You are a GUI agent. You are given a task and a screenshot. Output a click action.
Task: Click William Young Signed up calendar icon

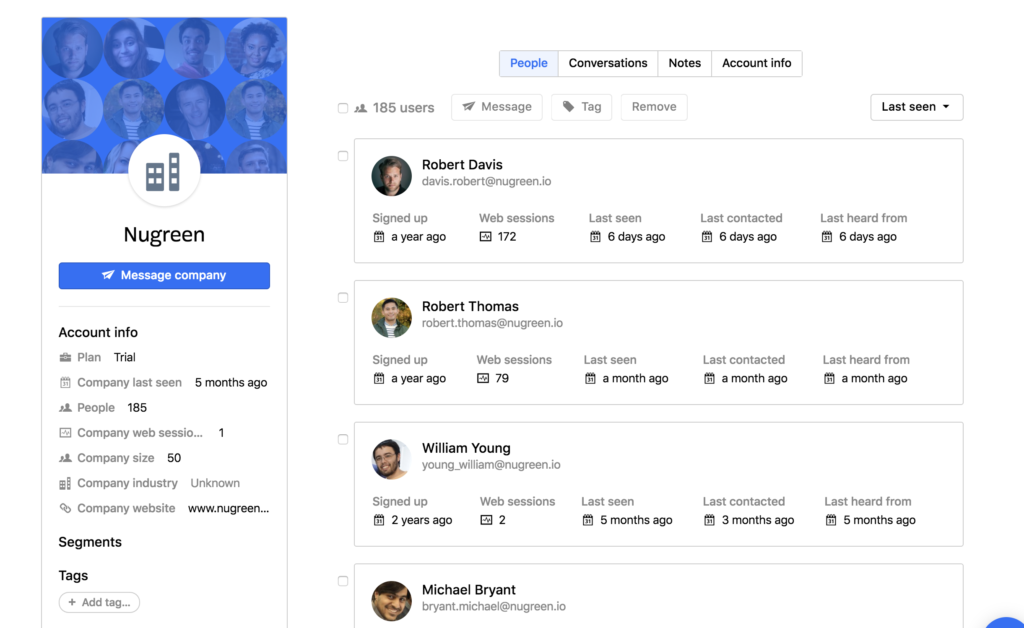pyautogui.click(x=379, y=520)
